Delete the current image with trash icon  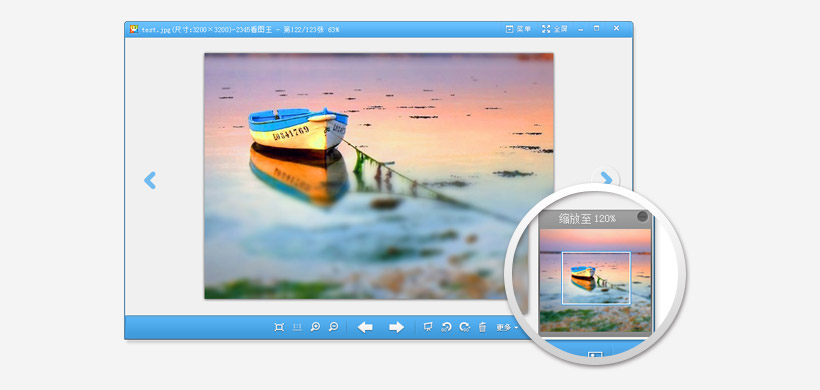pos(482,327)
